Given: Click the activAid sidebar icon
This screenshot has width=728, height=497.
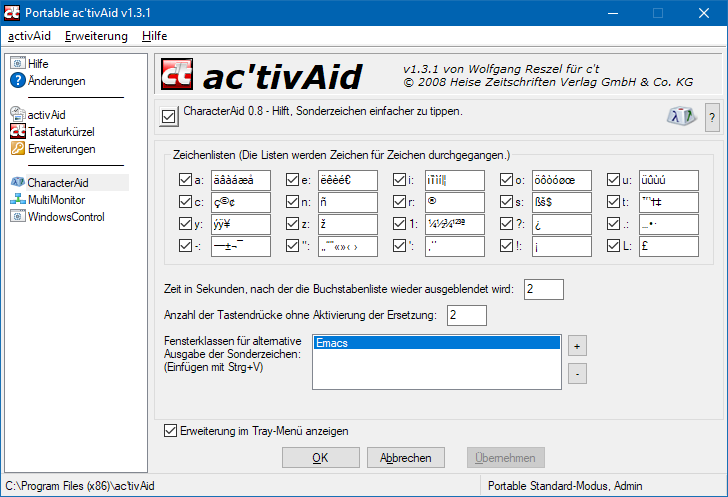Looking at the screenshot, I should coord(18,114).
